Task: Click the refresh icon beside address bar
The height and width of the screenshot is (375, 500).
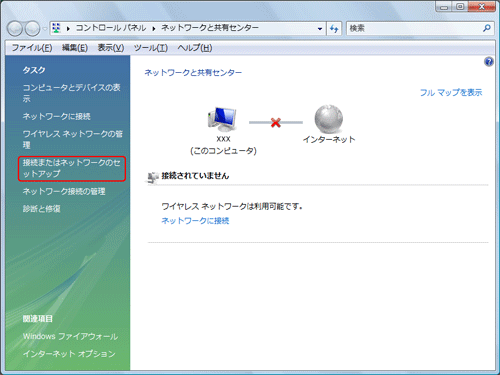Action: point(334,29)
